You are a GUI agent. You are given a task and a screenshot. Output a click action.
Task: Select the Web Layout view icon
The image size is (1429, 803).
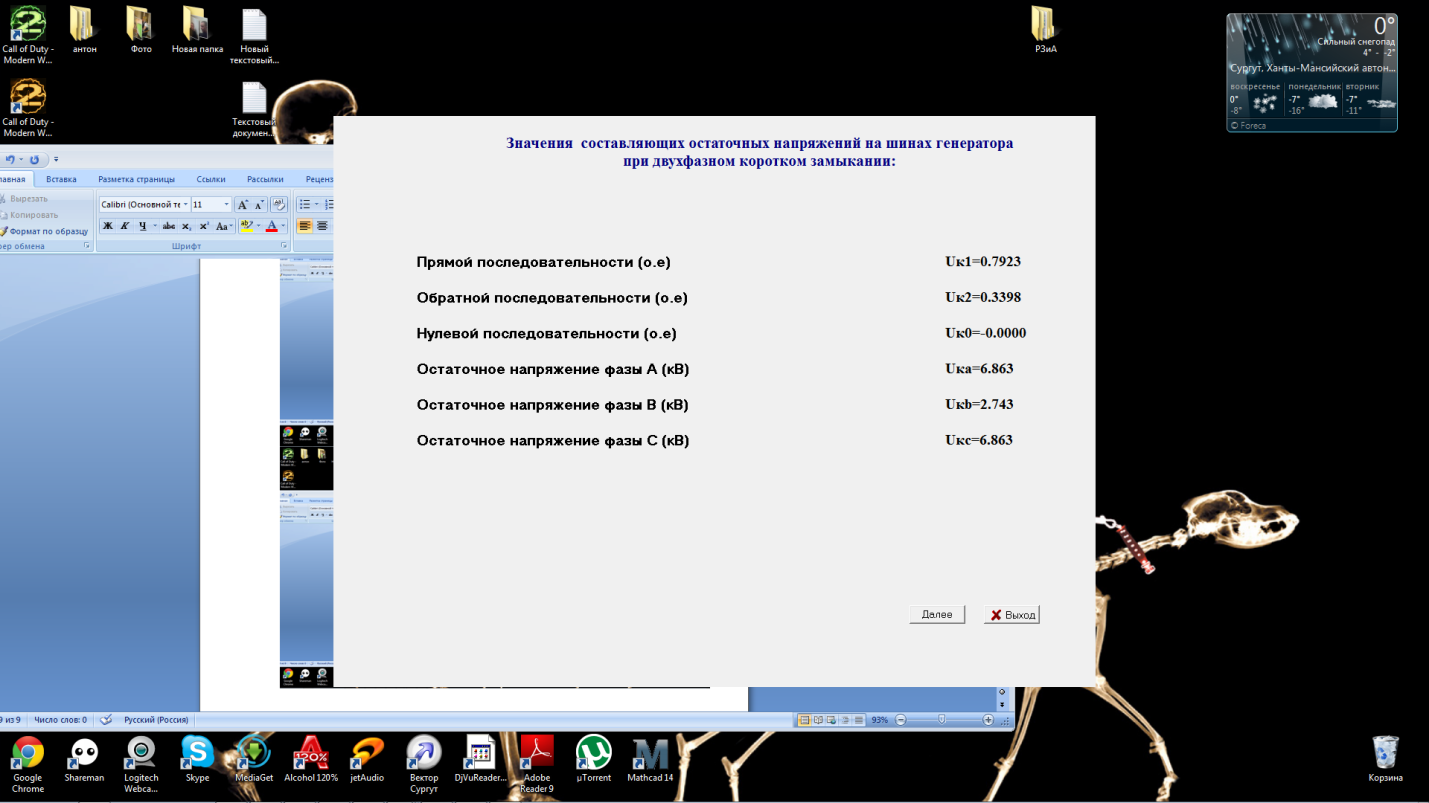pyautogui.click(x=831, y=720)
